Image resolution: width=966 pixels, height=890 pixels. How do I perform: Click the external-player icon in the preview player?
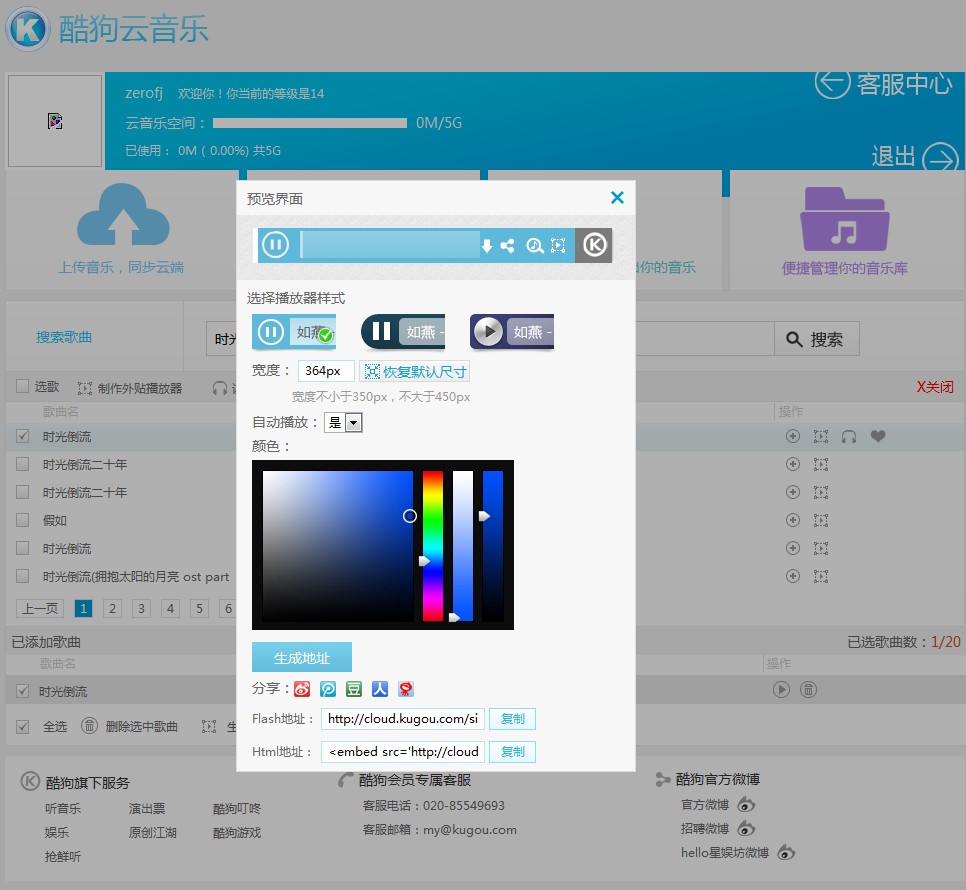point(558,246)
